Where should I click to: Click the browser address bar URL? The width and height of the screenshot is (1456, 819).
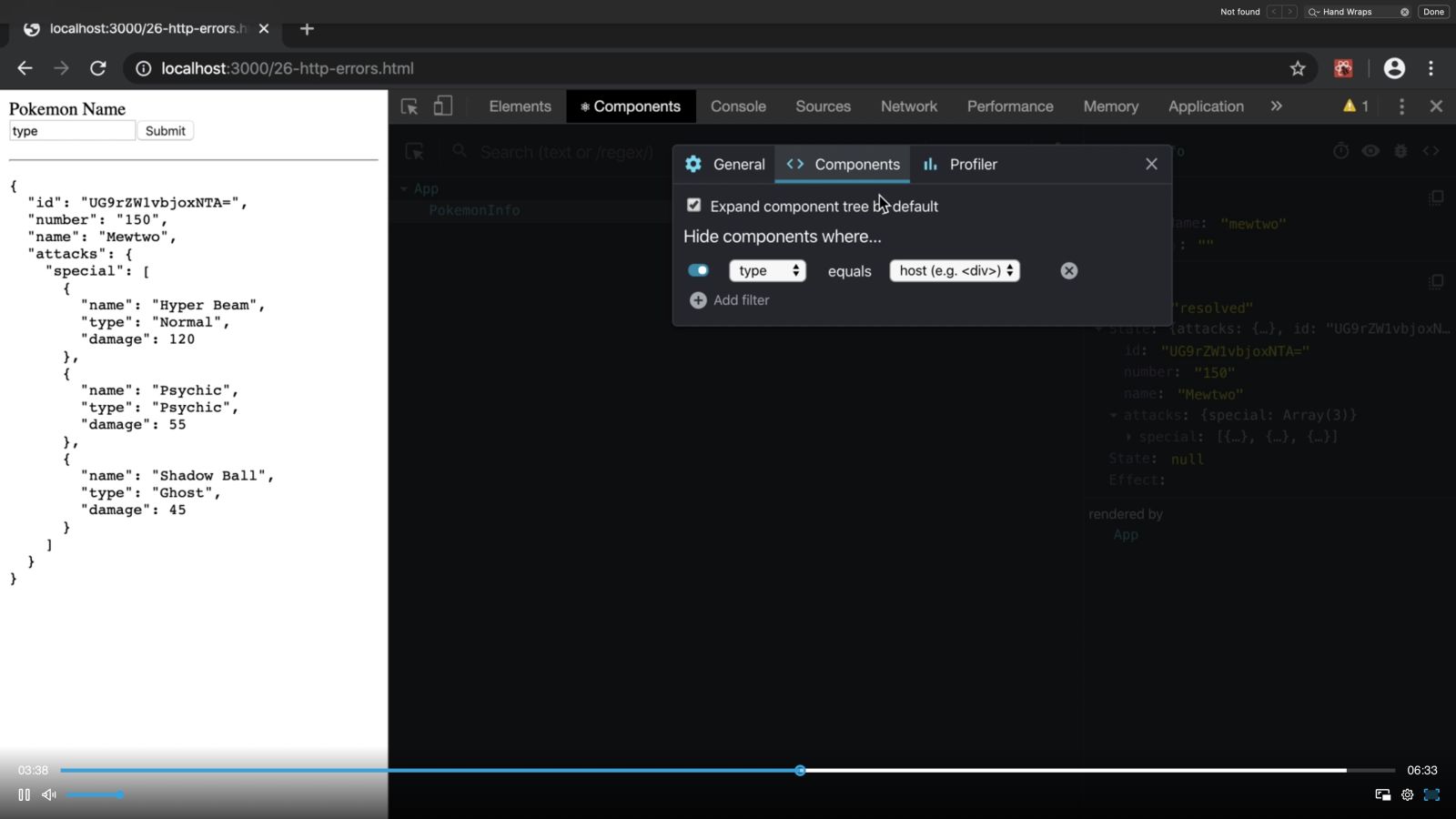288,68
